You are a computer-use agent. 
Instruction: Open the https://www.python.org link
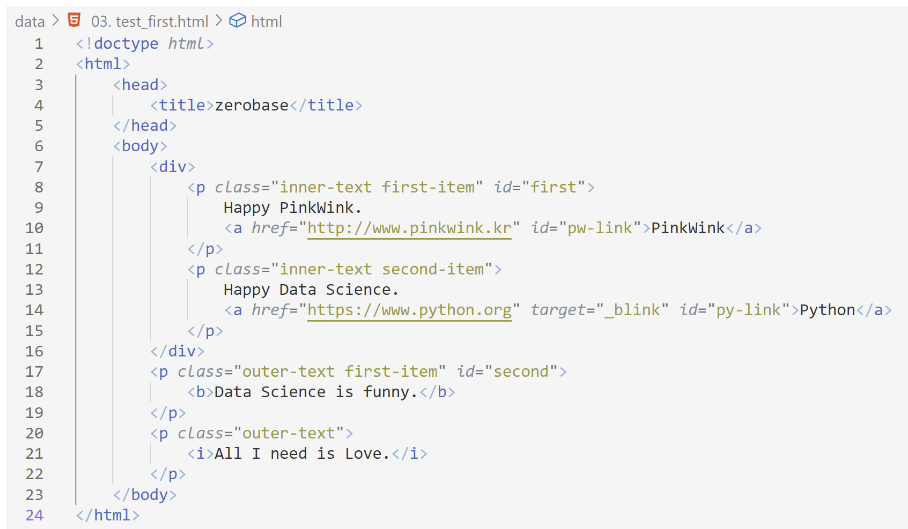[409, 310]
